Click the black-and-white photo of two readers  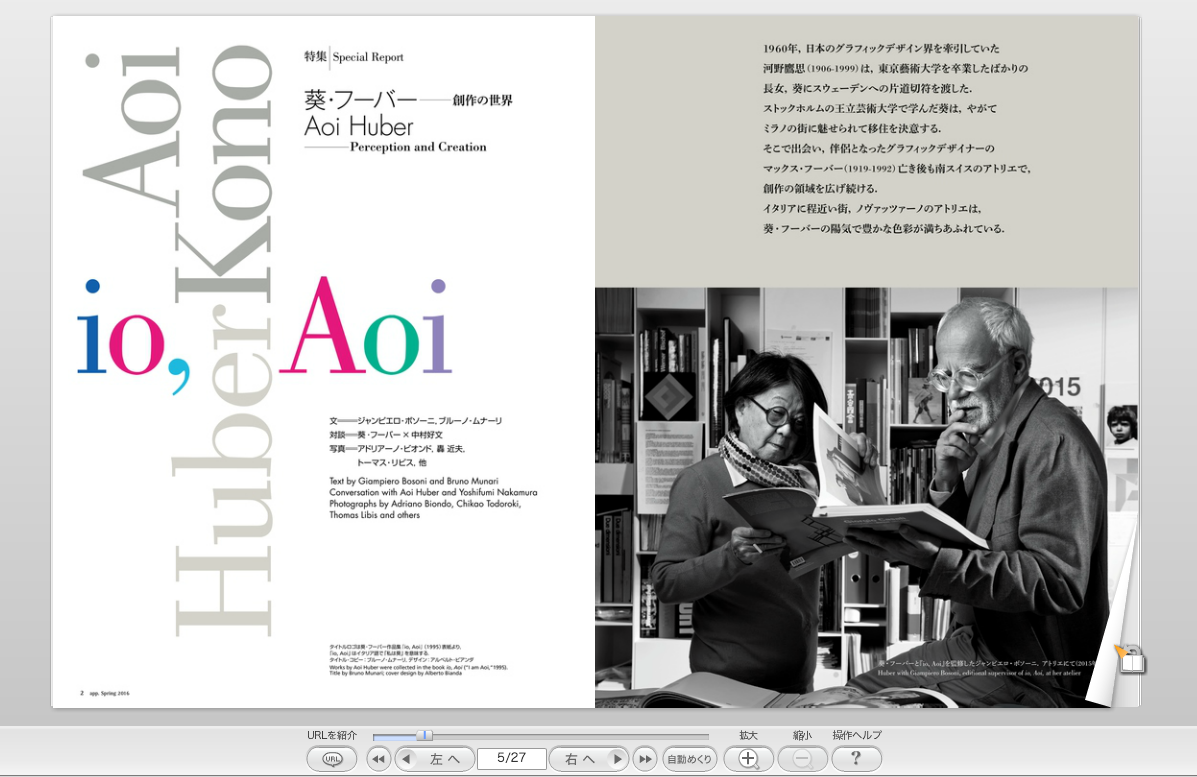pos(866,498)
